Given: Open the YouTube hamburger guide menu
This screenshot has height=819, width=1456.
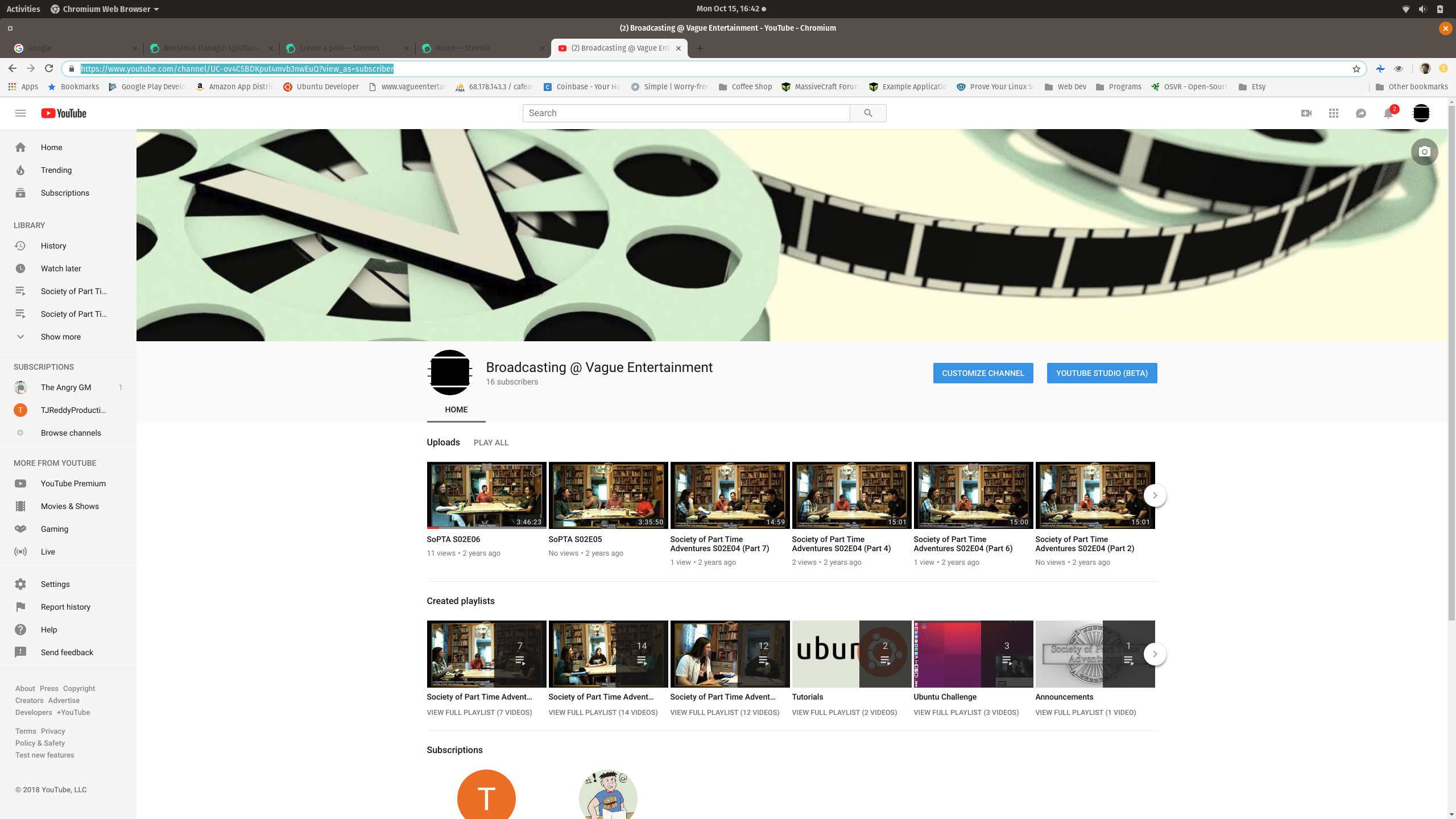Looking at the screenshot, I should pyautogui.click(x=20, y=113).
